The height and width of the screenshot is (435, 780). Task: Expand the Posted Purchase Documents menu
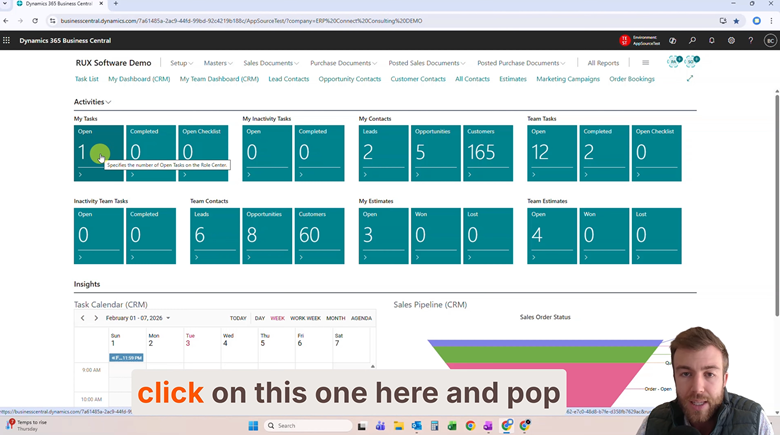click(521, 63)
